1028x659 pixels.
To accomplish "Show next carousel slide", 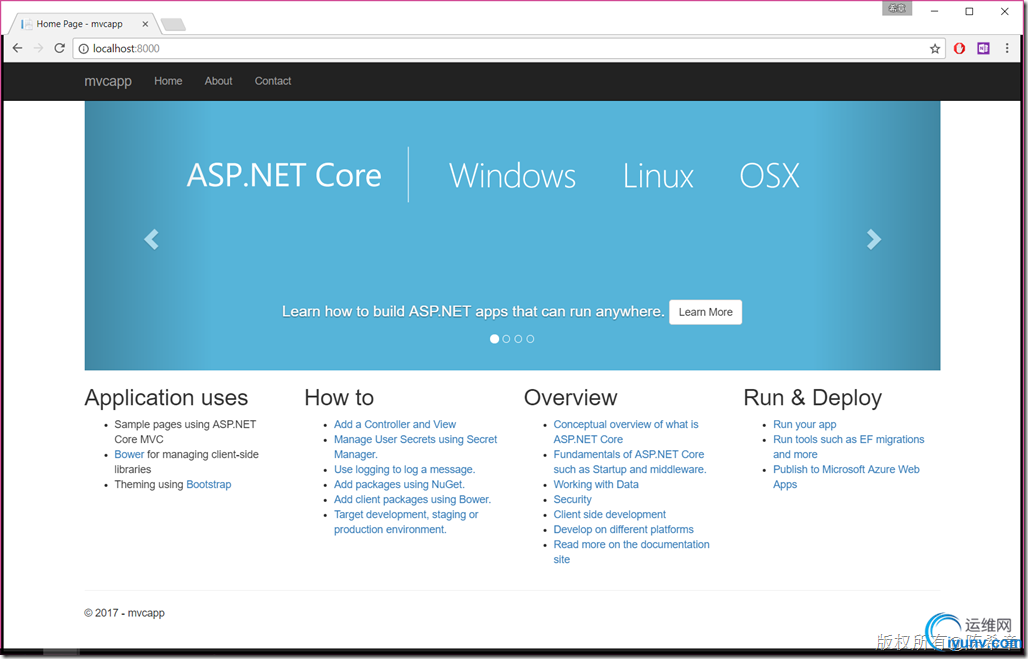I will click(x=874, y=239).
